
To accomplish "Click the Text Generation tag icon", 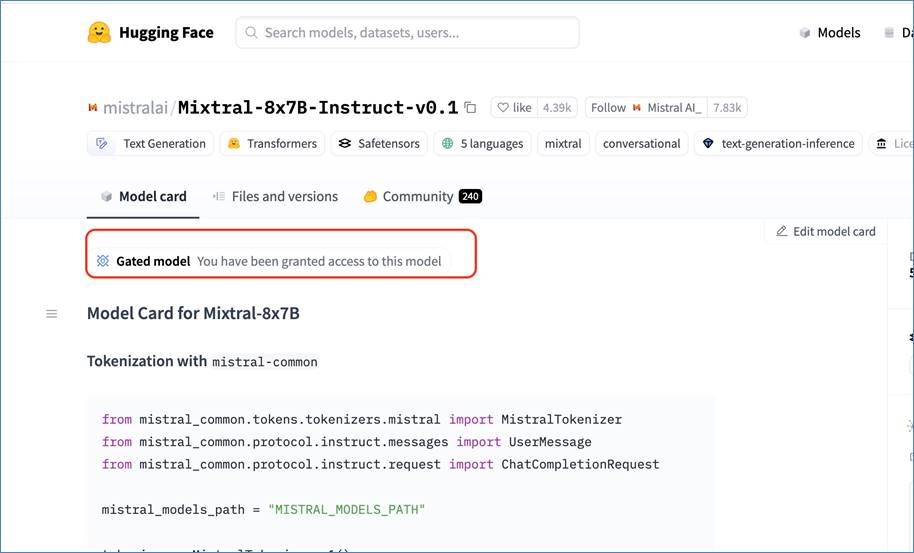I will pos(102,143).
